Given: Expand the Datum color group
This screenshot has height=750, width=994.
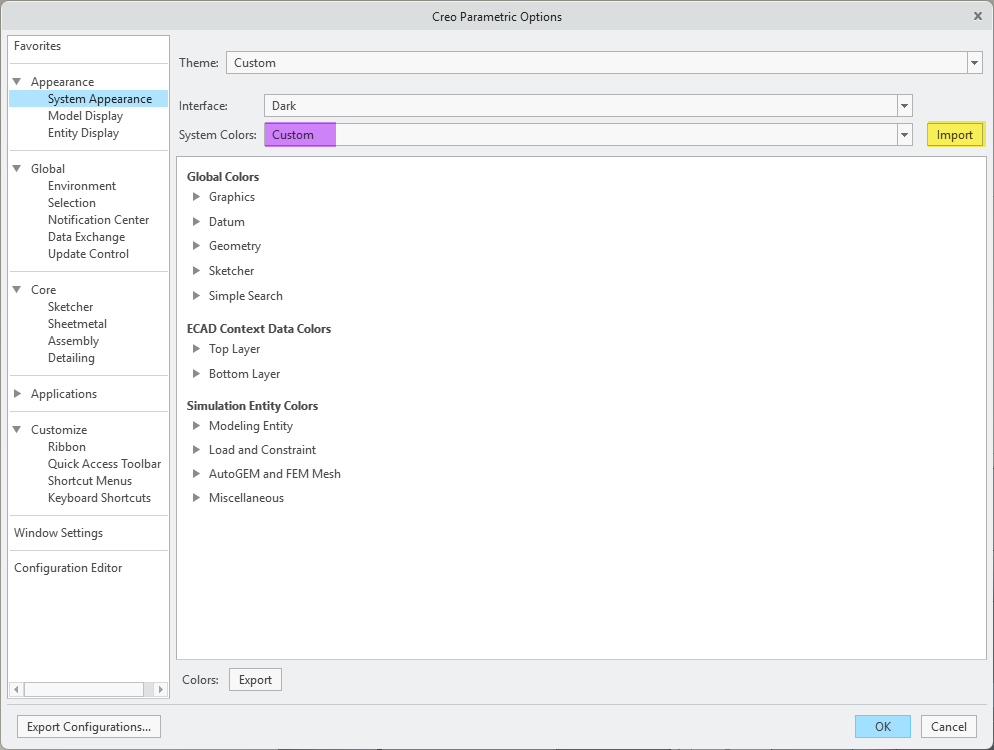Looking at the screenshot, I should (196, 222).
